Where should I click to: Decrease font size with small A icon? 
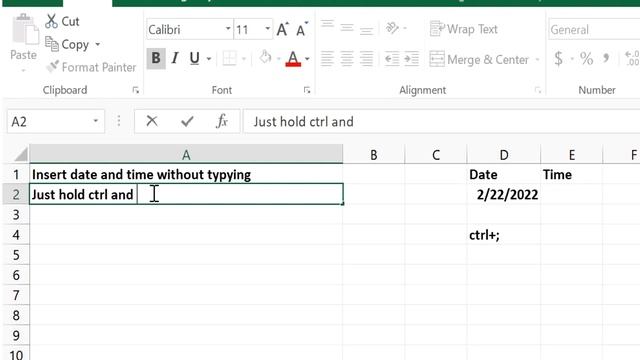click(x=302, y=29)
